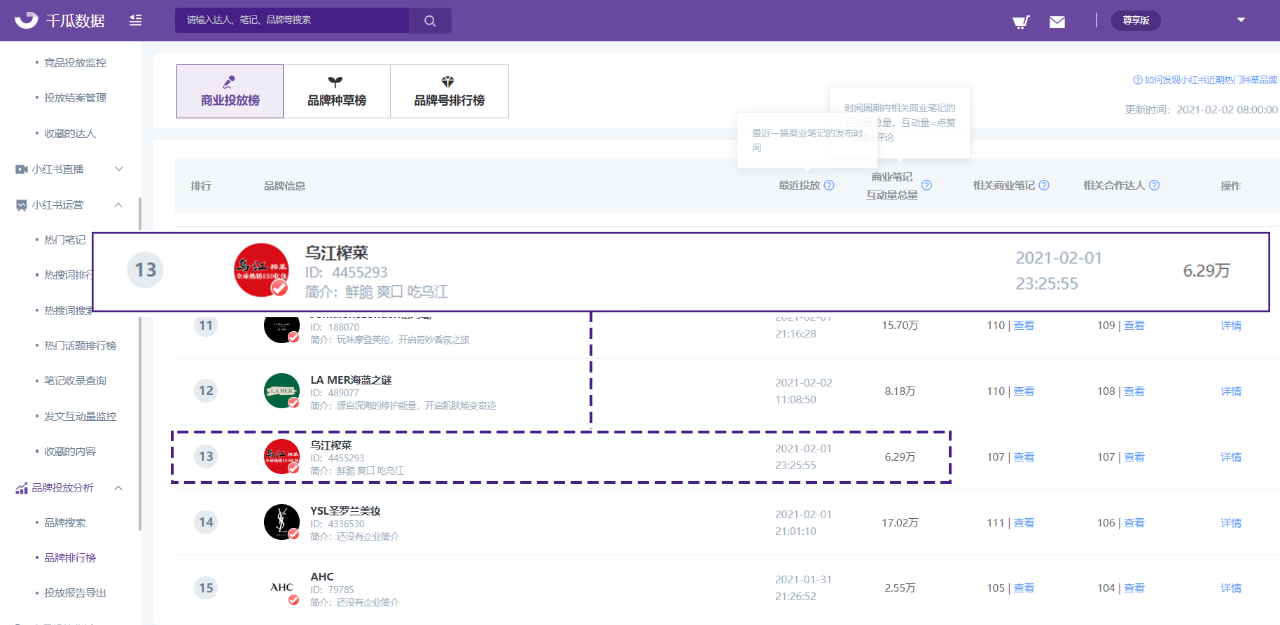Open 品牌搜索 in the sidebar

click(x=65, y=522)
